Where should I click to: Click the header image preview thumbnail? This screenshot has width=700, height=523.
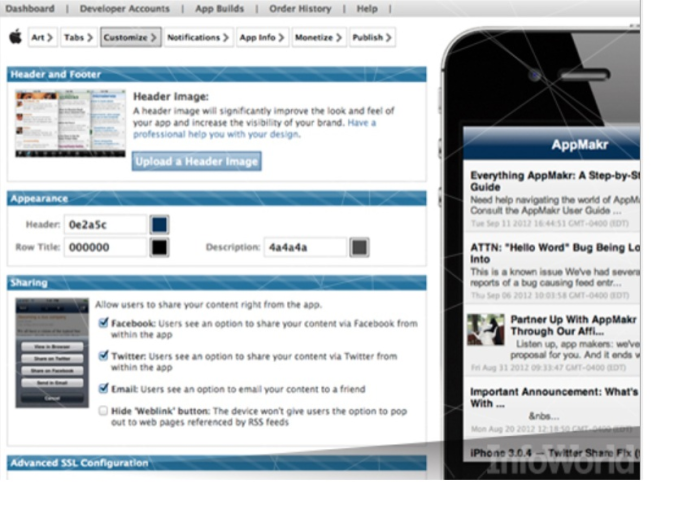tap(71, 123)
